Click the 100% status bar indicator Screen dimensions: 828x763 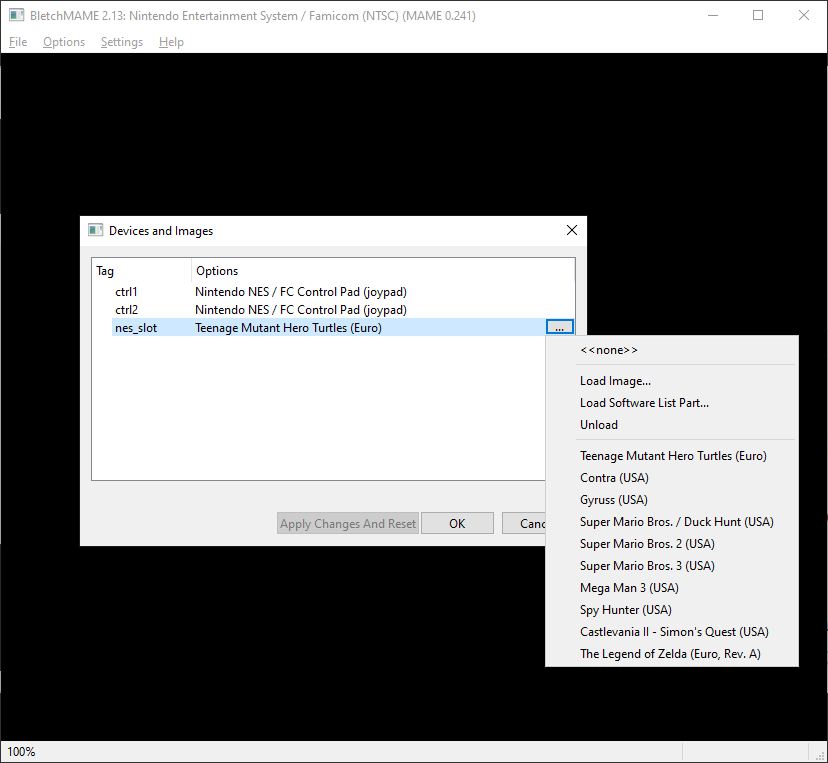point(21,751)
